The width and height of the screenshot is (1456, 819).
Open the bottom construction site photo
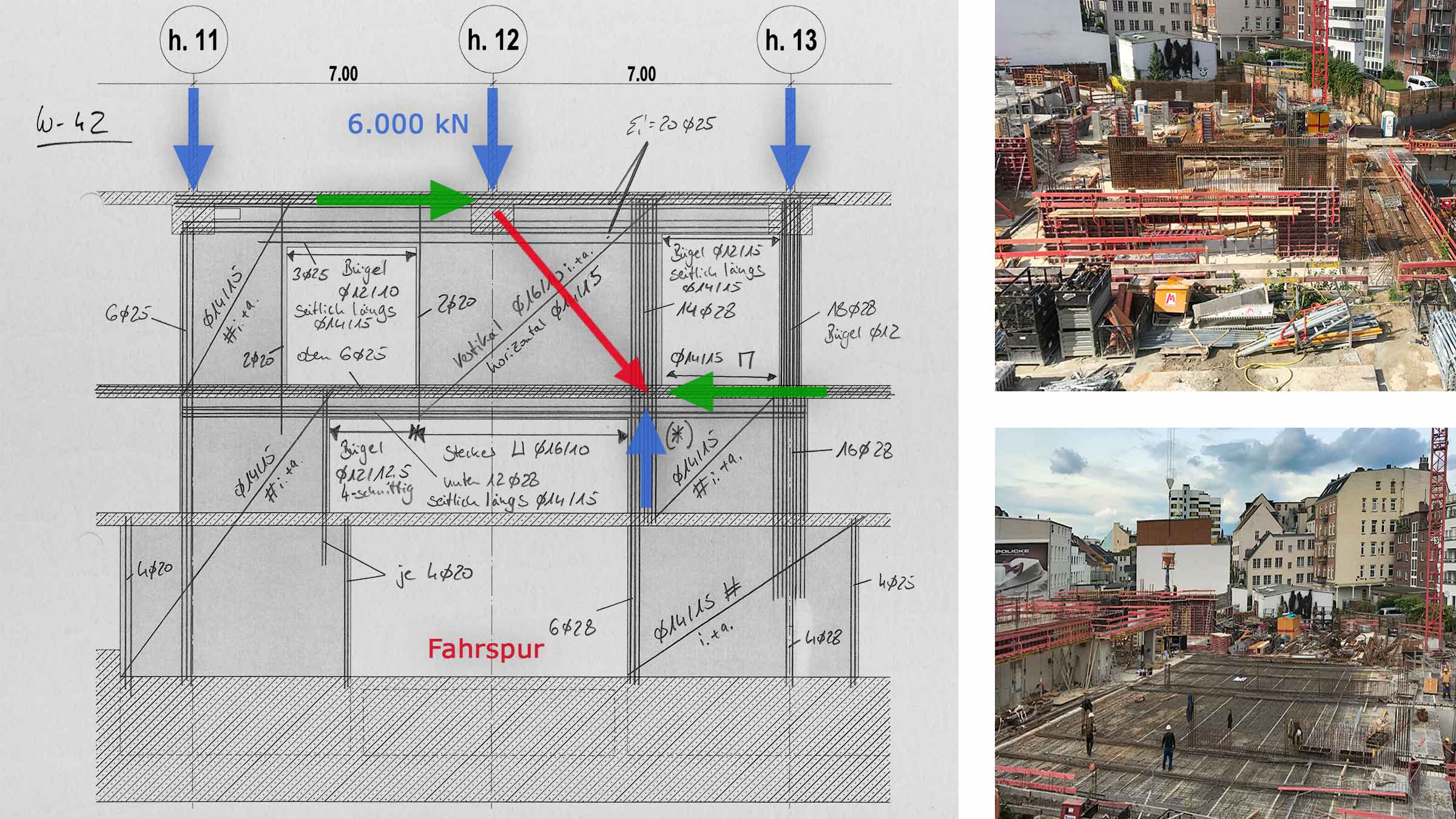1225,624
